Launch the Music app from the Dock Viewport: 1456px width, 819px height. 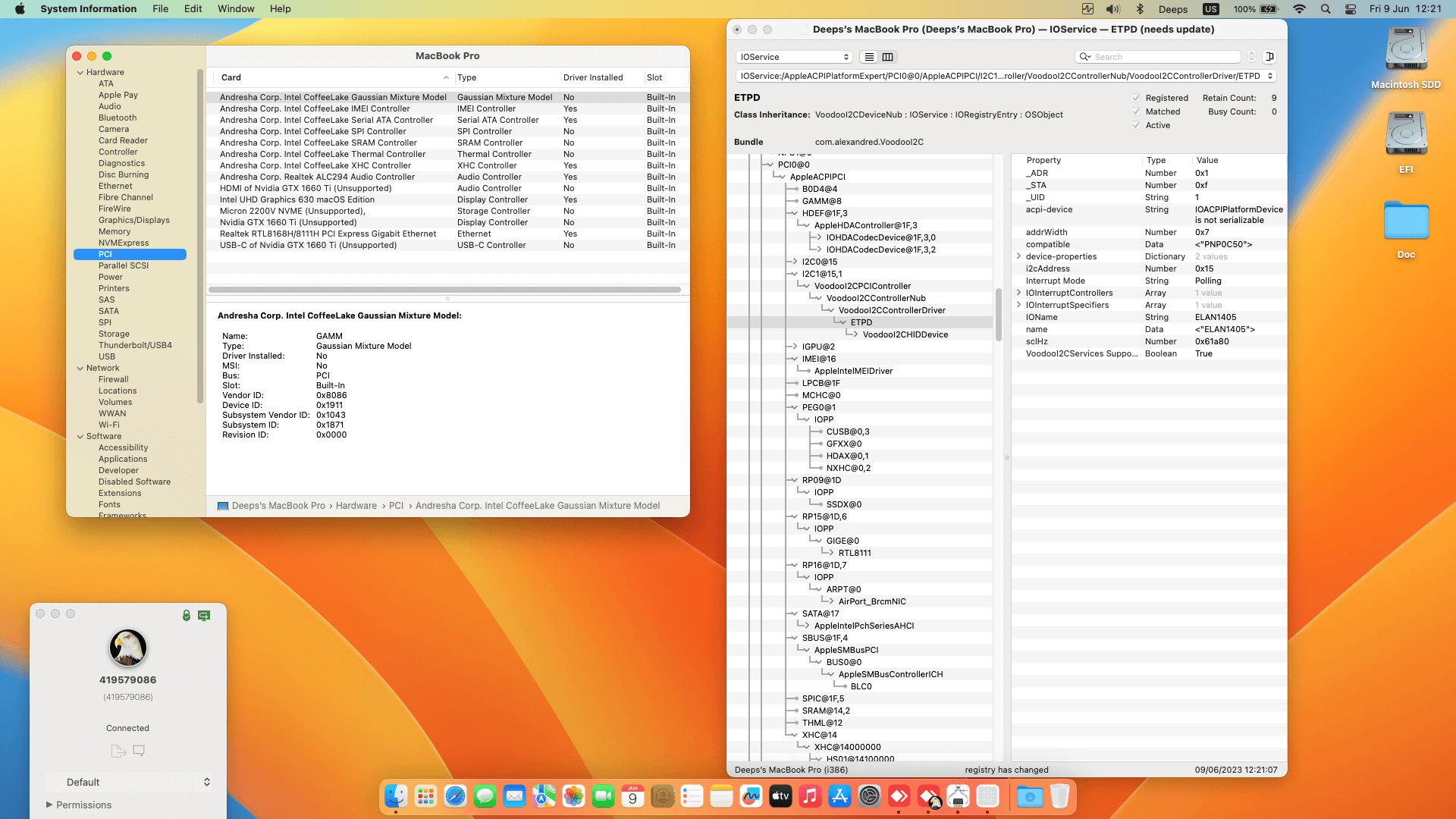(810, 797)
